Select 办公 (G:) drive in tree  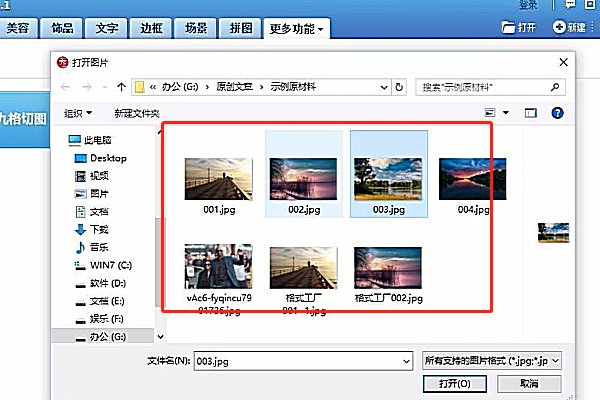coord(100,337)
